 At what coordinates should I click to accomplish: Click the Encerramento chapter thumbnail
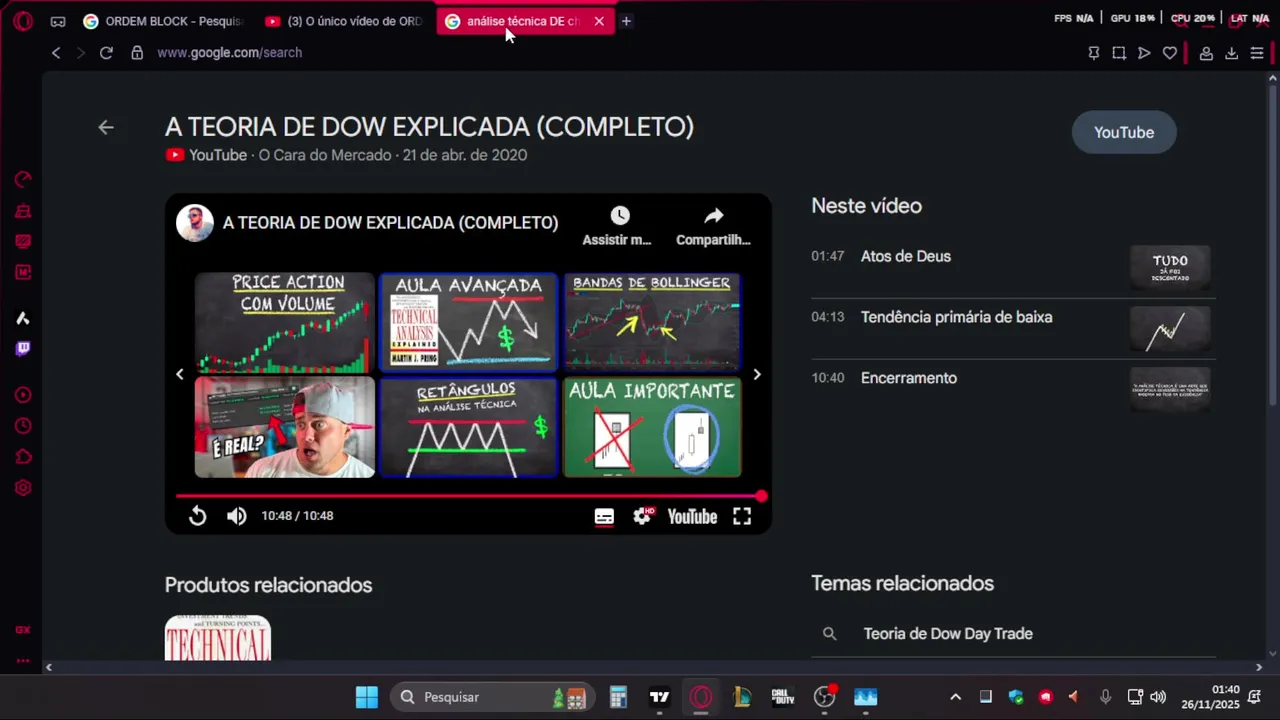(1170, 390)
